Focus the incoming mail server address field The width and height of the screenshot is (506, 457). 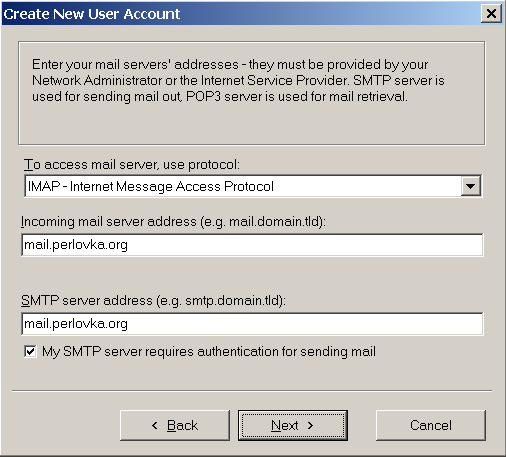(x=252, y=245)
